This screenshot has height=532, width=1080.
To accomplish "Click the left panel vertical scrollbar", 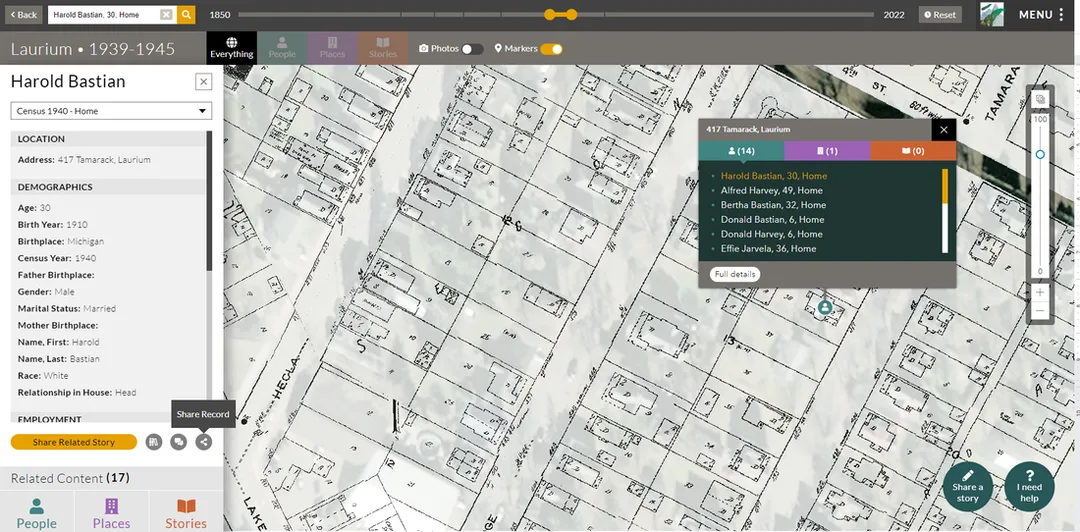I will click(209, 200).
